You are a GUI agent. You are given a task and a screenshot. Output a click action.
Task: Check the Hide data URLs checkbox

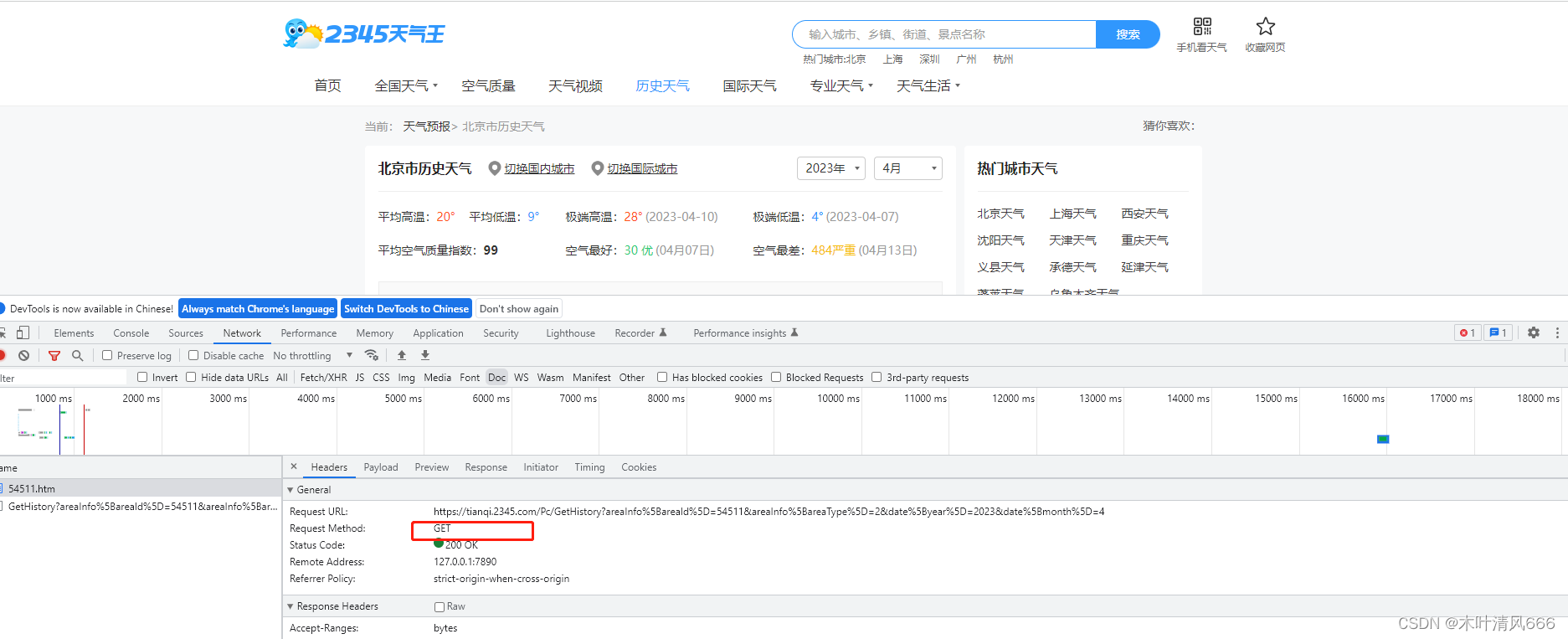coord(191,377)
